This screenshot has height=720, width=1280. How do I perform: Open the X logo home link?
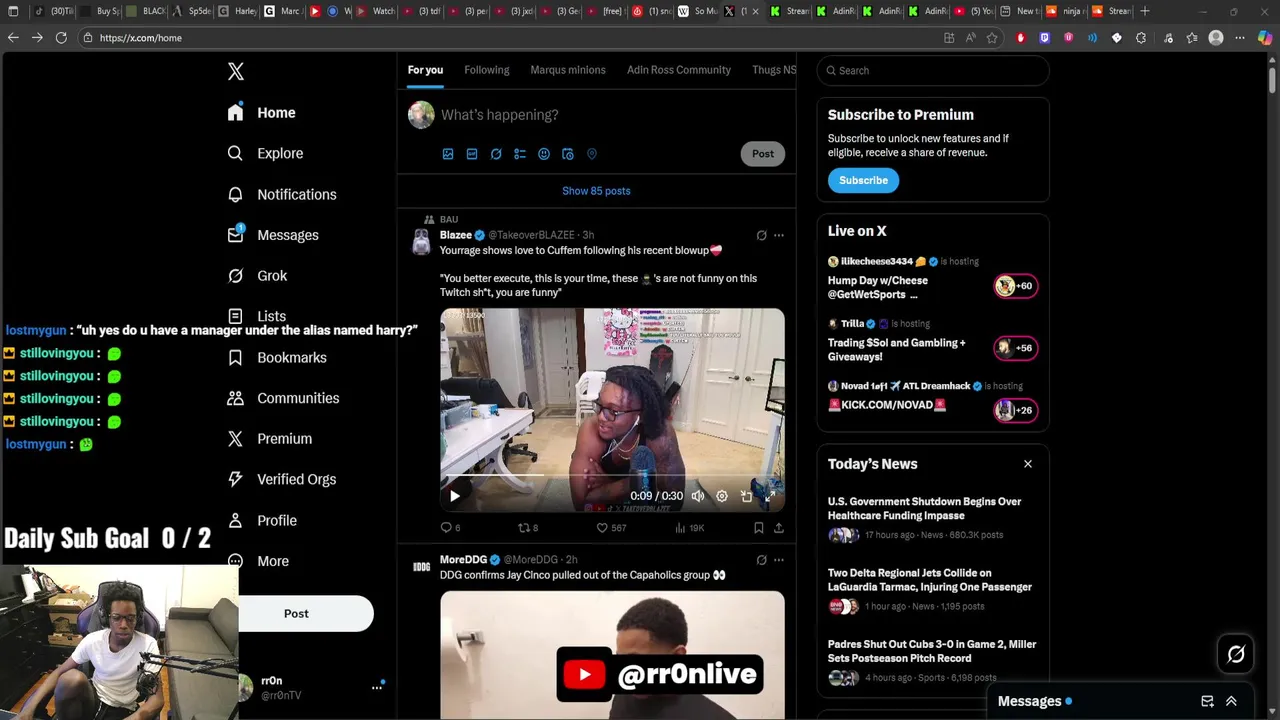(x=235, y=71)
